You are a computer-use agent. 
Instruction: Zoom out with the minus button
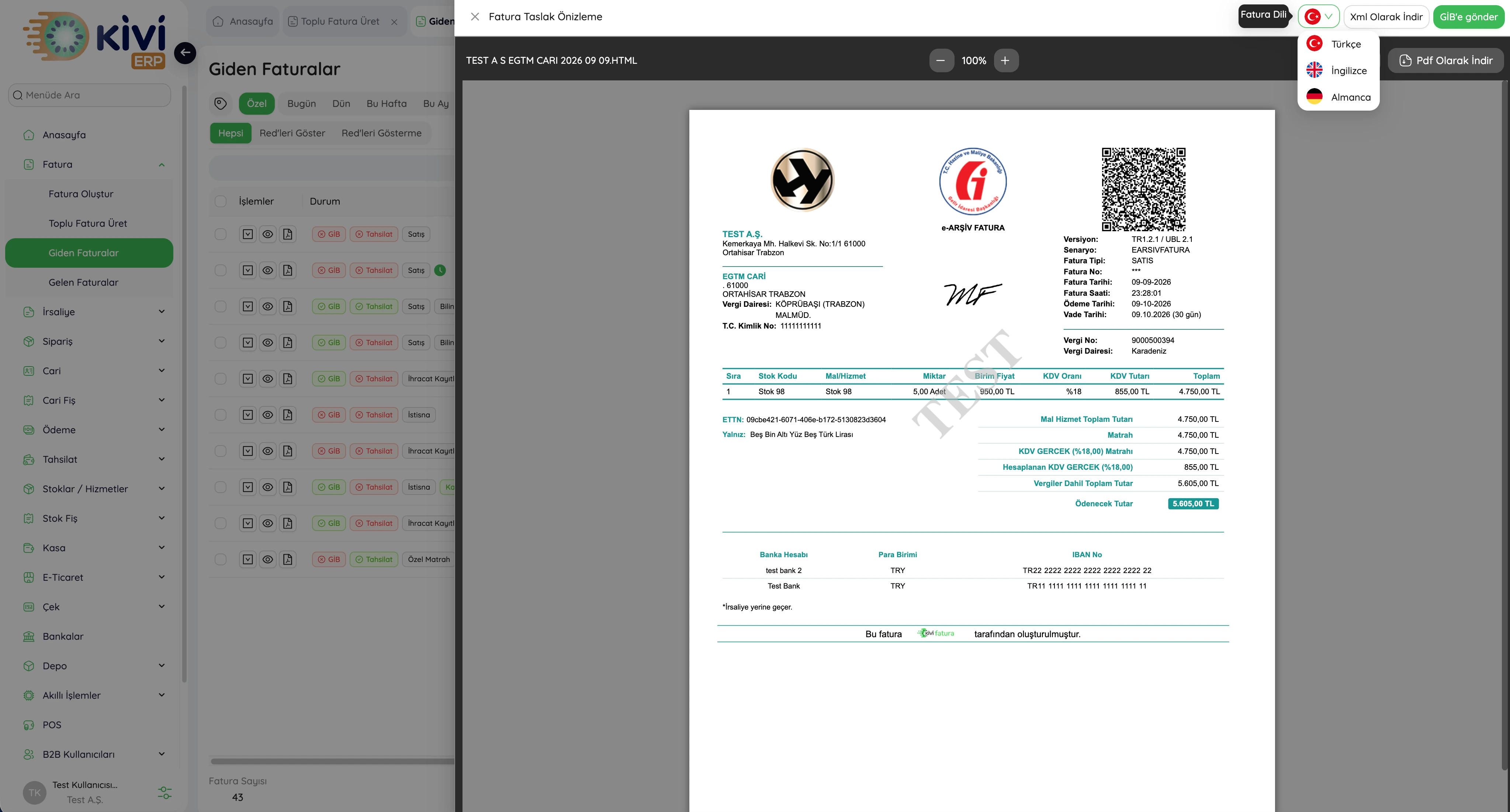(941, 60)
